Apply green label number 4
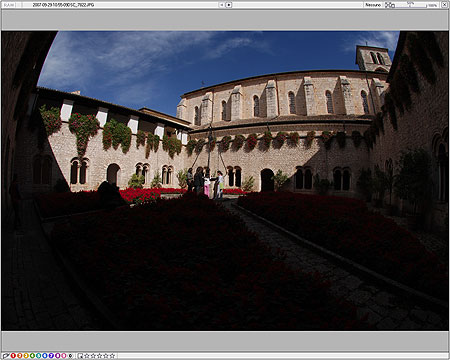This screenshot has height=360, width=450. tap(32, 356)
